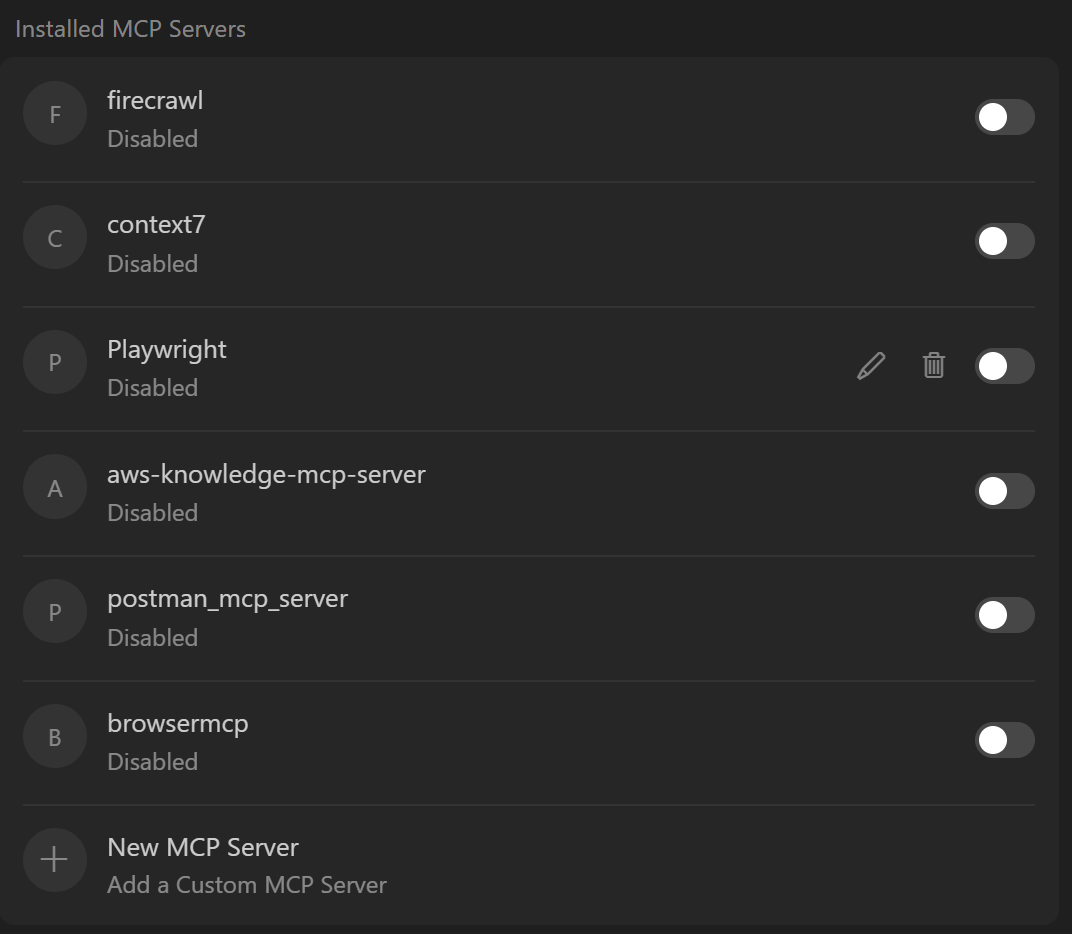1072x934 pixels.
Task: Click Disabled status under browsermcp
Action: (152, 762)
